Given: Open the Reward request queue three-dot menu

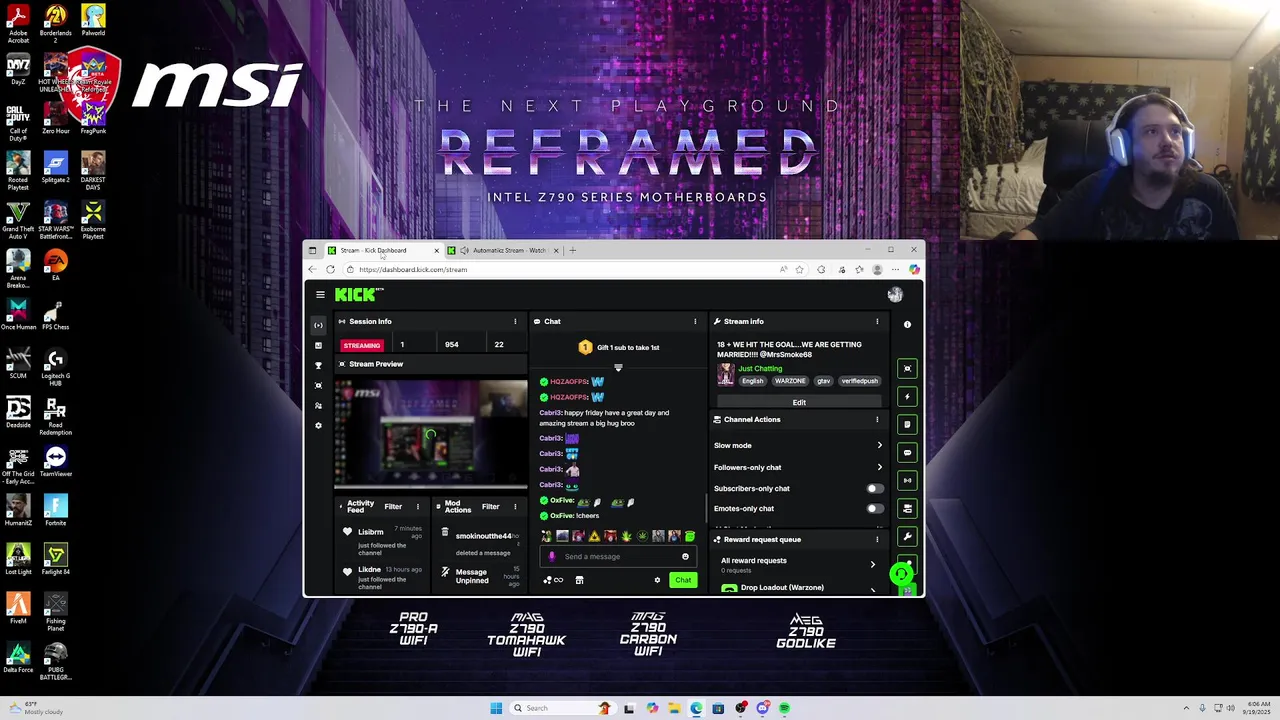Looking at the screenshot, I should click(x=877, y=539).
